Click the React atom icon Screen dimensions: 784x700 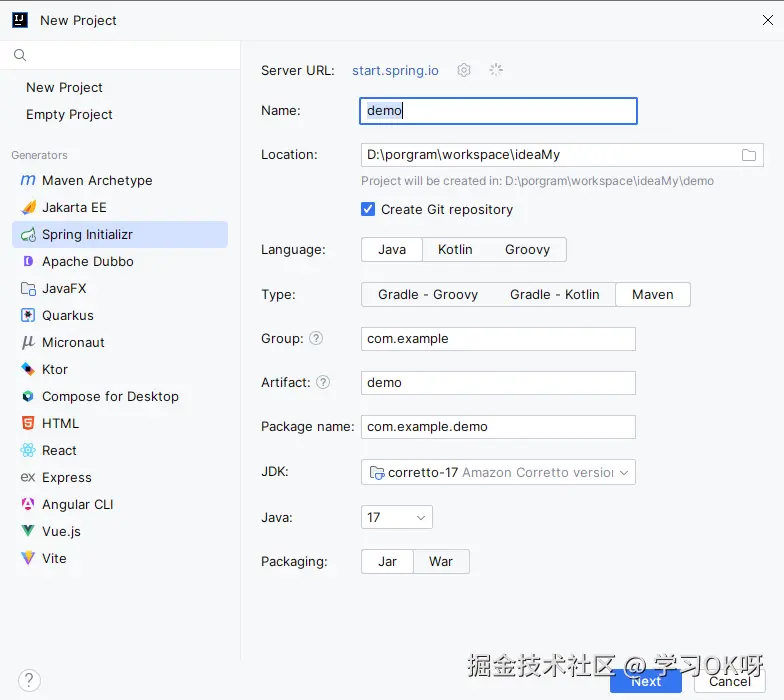tap(28, 450)
